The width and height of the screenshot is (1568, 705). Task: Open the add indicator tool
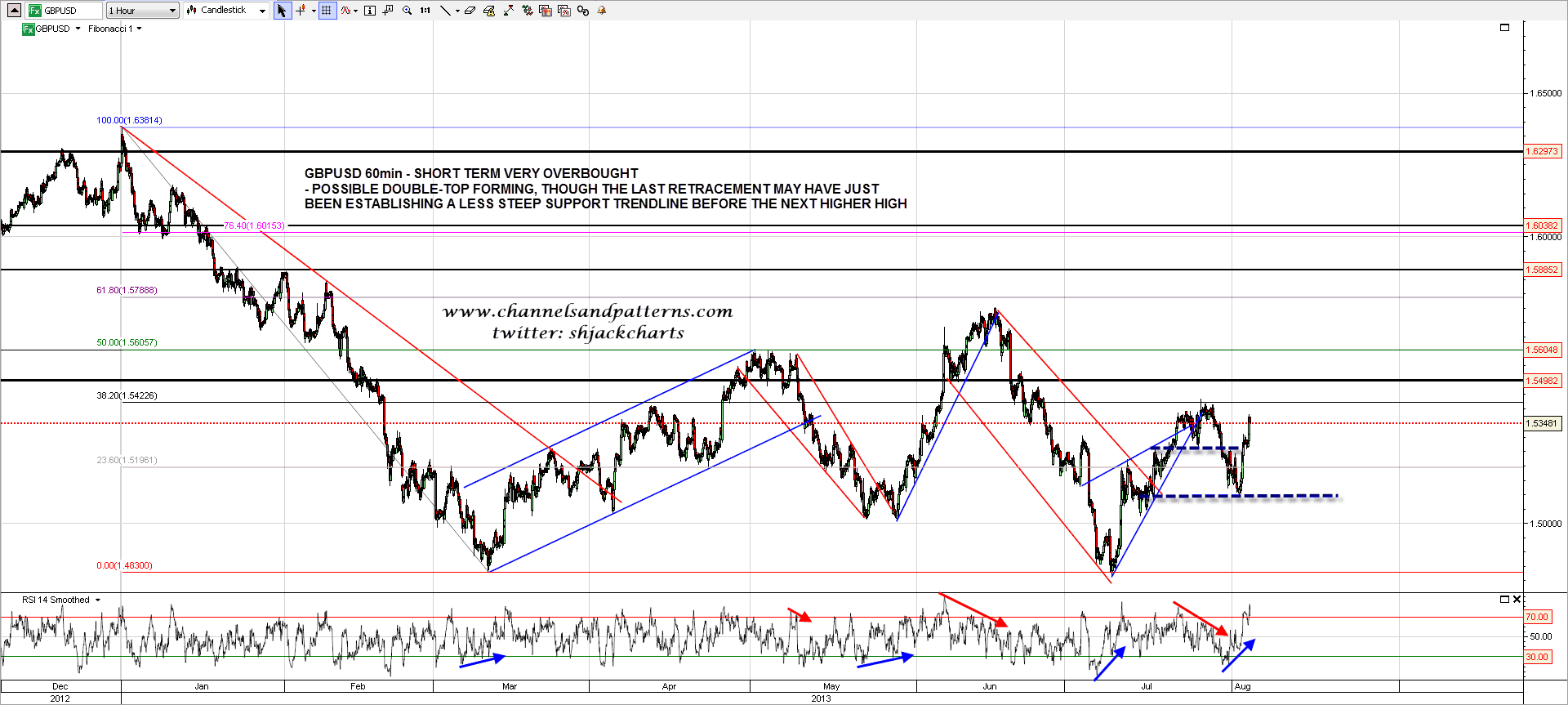coord(347,11)
